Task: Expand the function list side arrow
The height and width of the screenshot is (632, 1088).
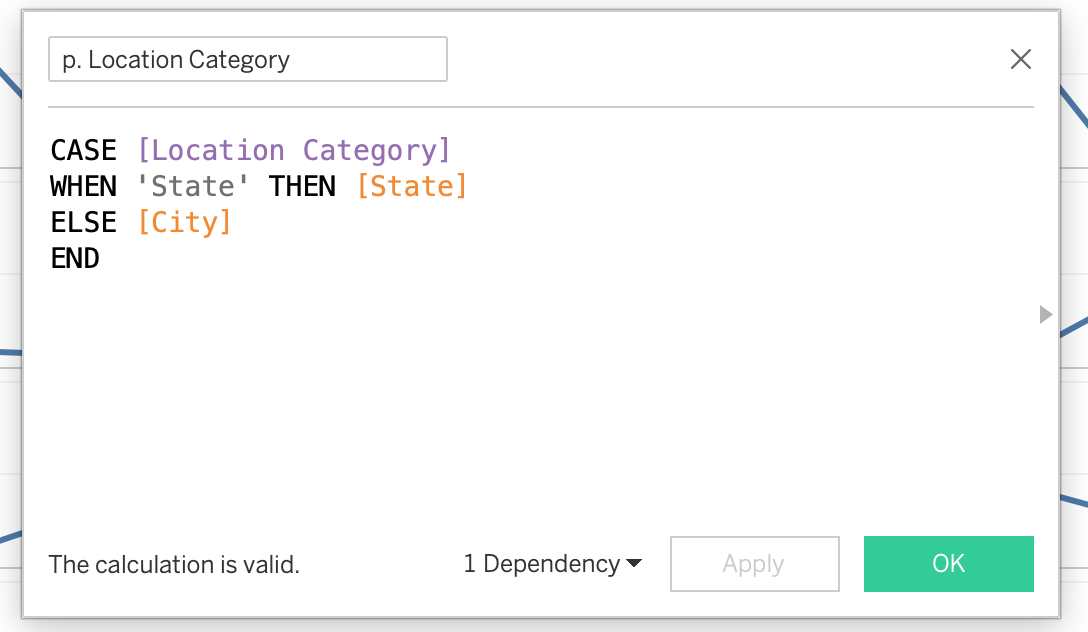Action: point(1046,315)
